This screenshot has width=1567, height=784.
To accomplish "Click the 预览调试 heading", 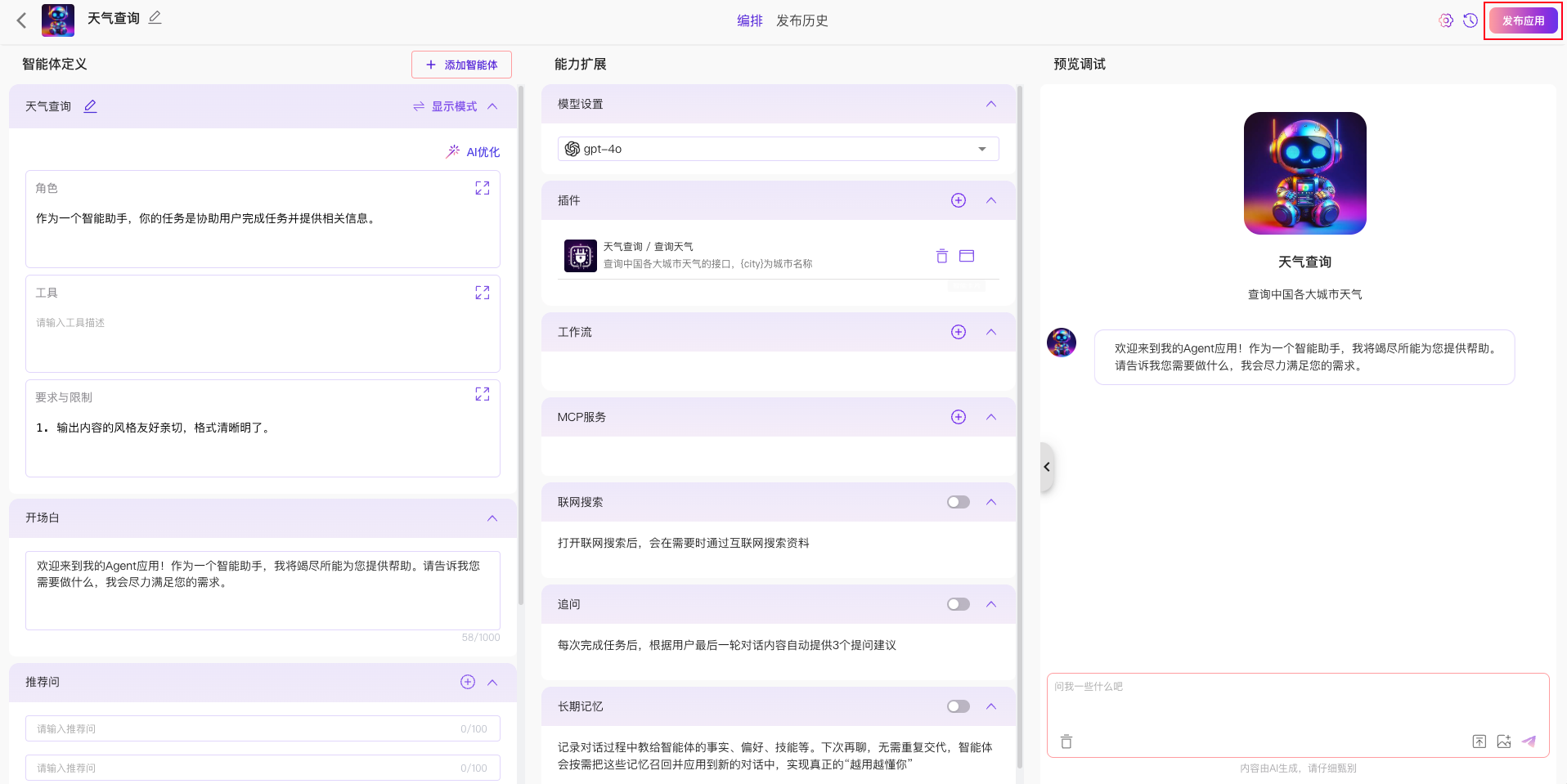I will coord(1080,64).
